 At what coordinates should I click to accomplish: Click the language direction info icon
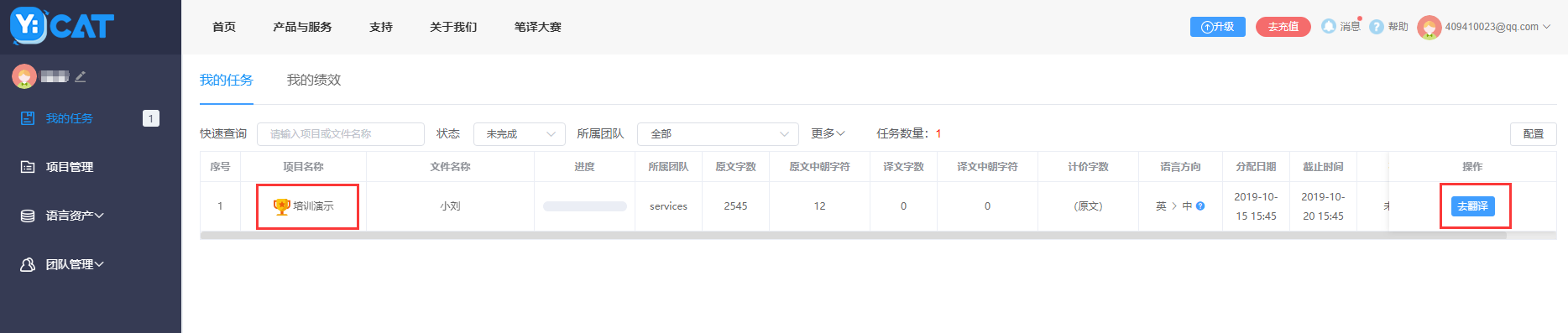coord(1200,206)
